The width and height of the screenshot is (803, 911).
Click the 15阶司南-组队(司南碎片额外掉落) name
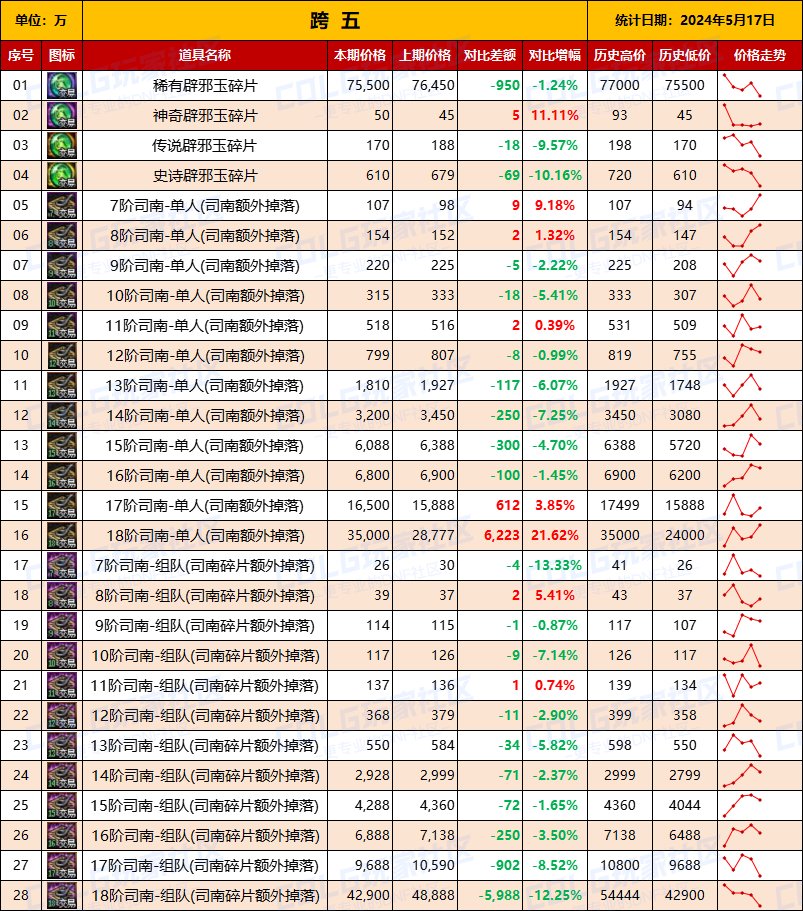[205, 806]
